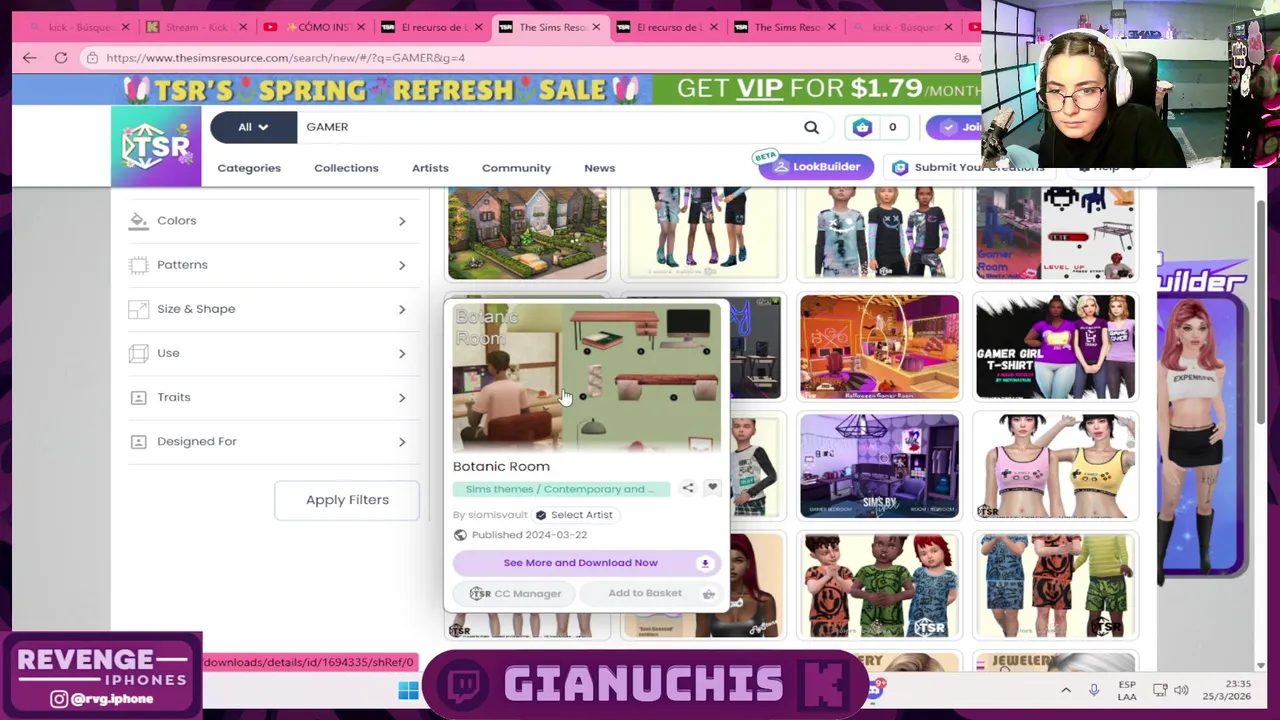1280x720 pixels.
Task: Click the site info lock icon
Action: [x=92, y=58]
